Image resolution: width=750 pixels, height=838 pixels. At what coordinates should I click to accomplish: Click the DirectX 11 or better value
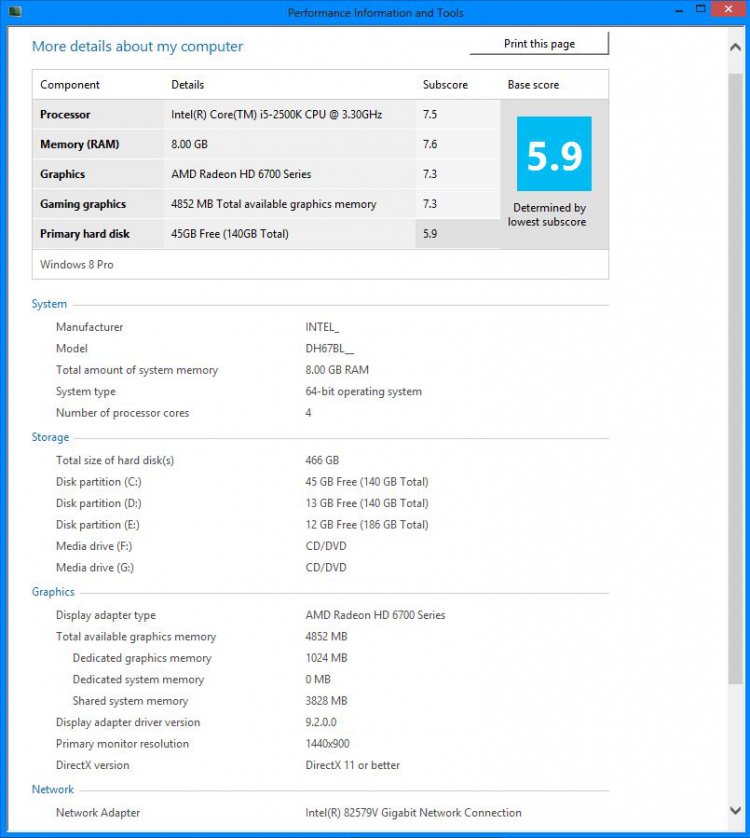click(x=353, y=765)
